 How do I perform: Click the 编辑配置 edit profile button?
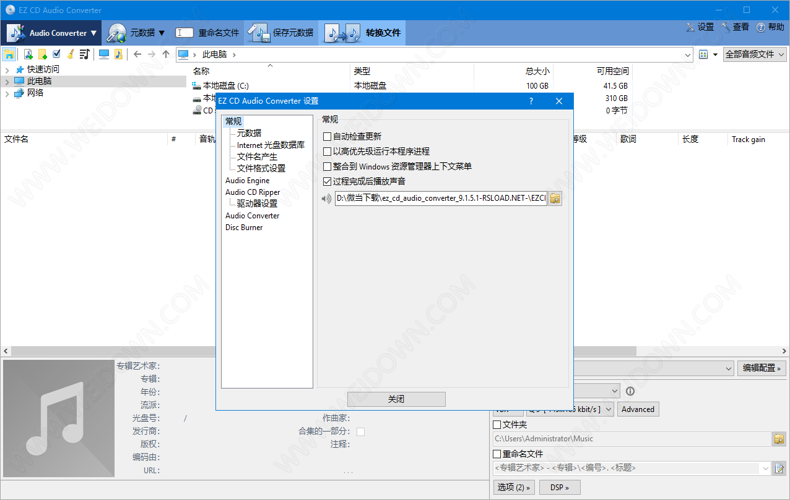pyautogui.click(x=761, y=368)
